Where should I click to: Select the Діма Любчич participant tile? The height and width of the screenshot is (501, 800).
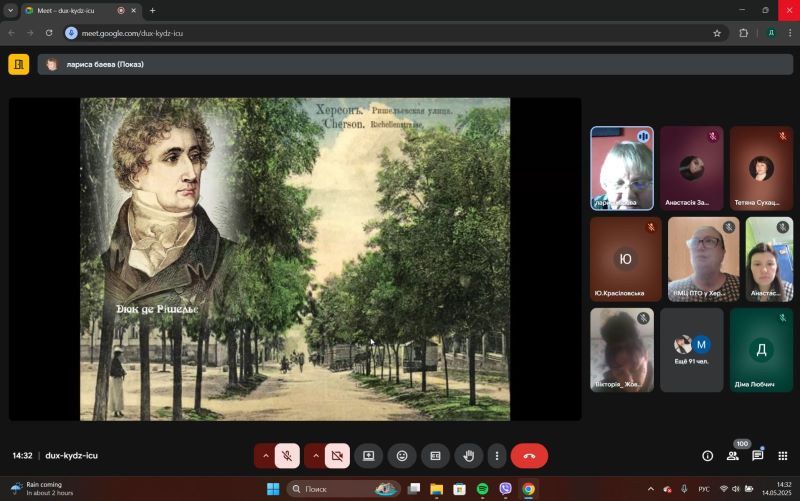coord(761,350)
